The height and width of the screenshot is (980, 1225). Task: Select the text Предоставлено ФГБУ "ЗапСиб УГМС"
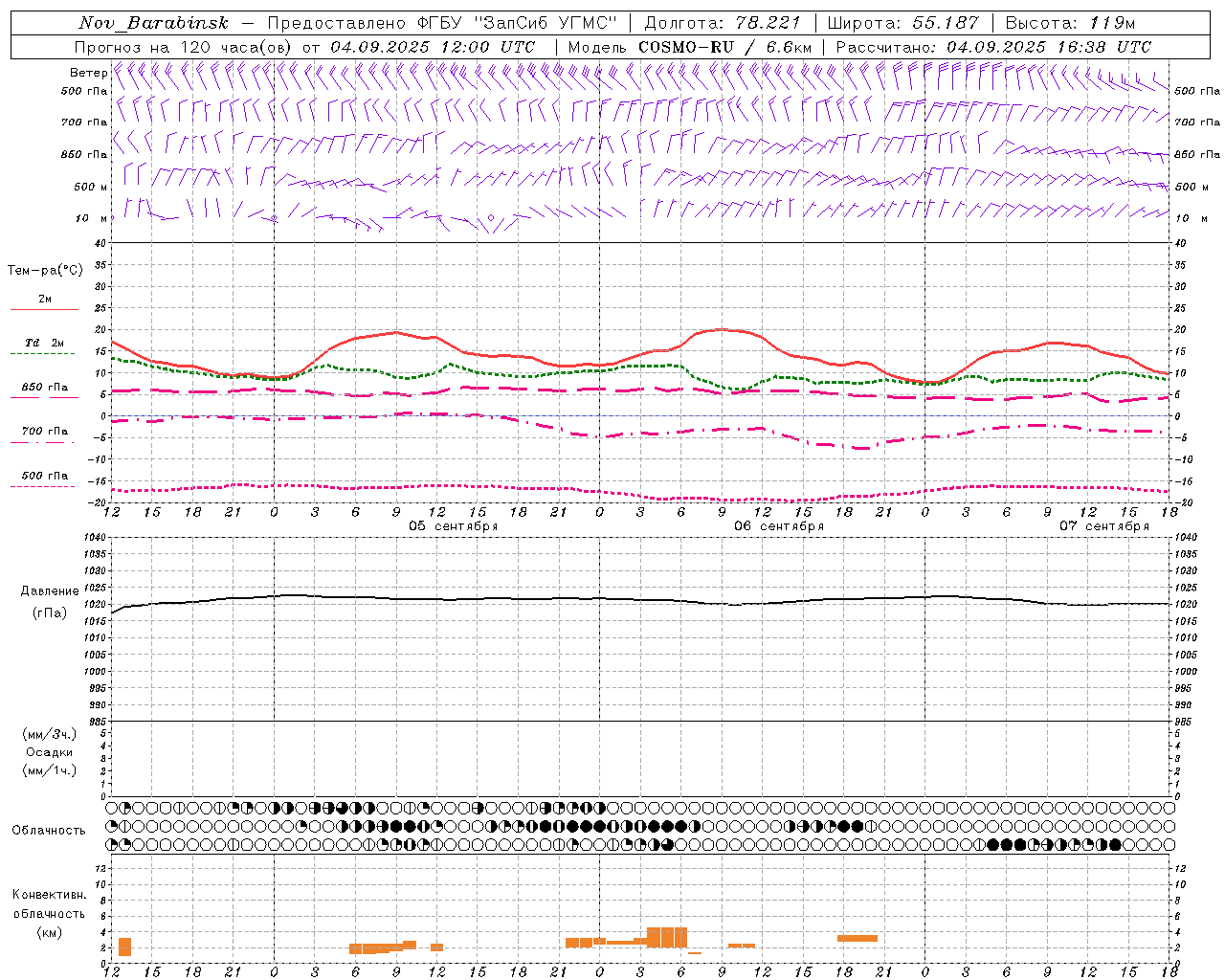pyautogui.click(x=443, y=23)
